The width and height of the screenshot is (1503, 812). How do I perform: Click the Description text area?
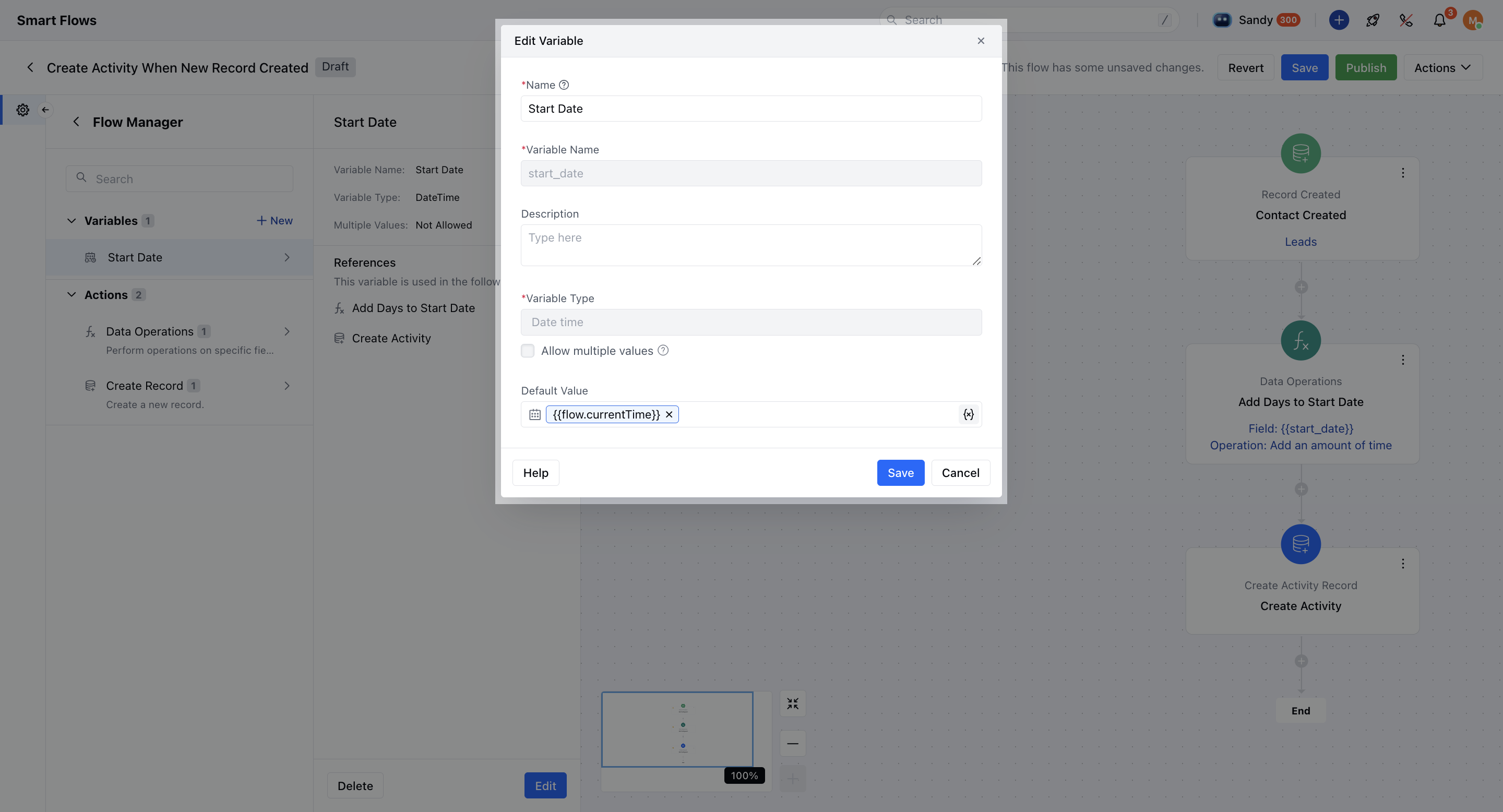point(750,245)
